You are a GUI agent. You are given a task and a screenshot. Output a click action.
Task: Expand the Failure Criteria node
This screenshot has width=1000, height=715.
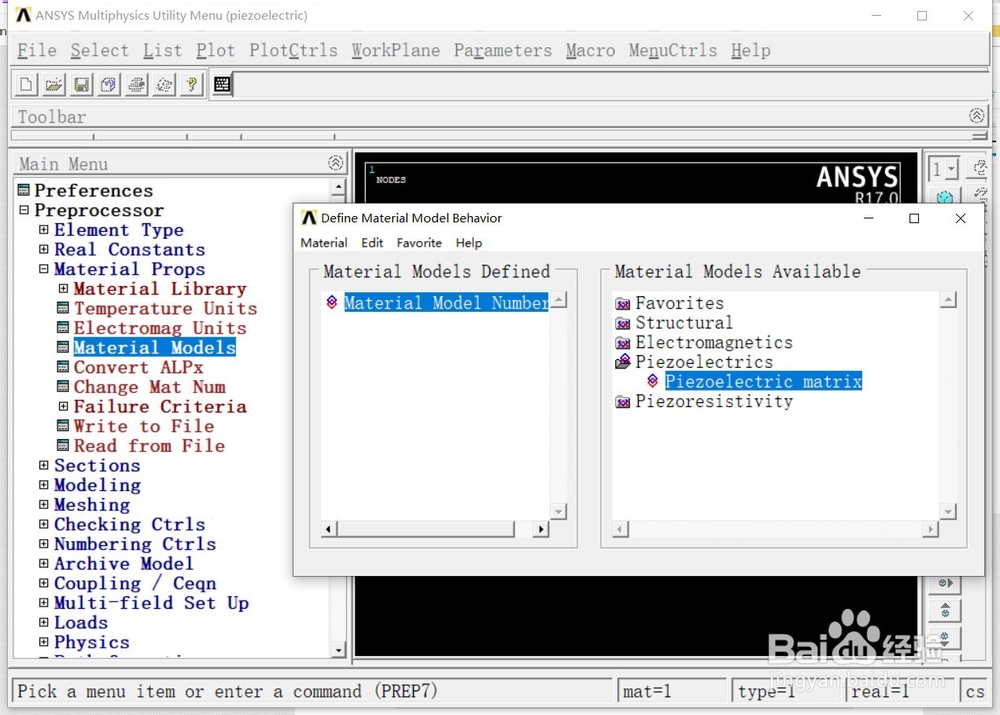[x=63, y=406]
